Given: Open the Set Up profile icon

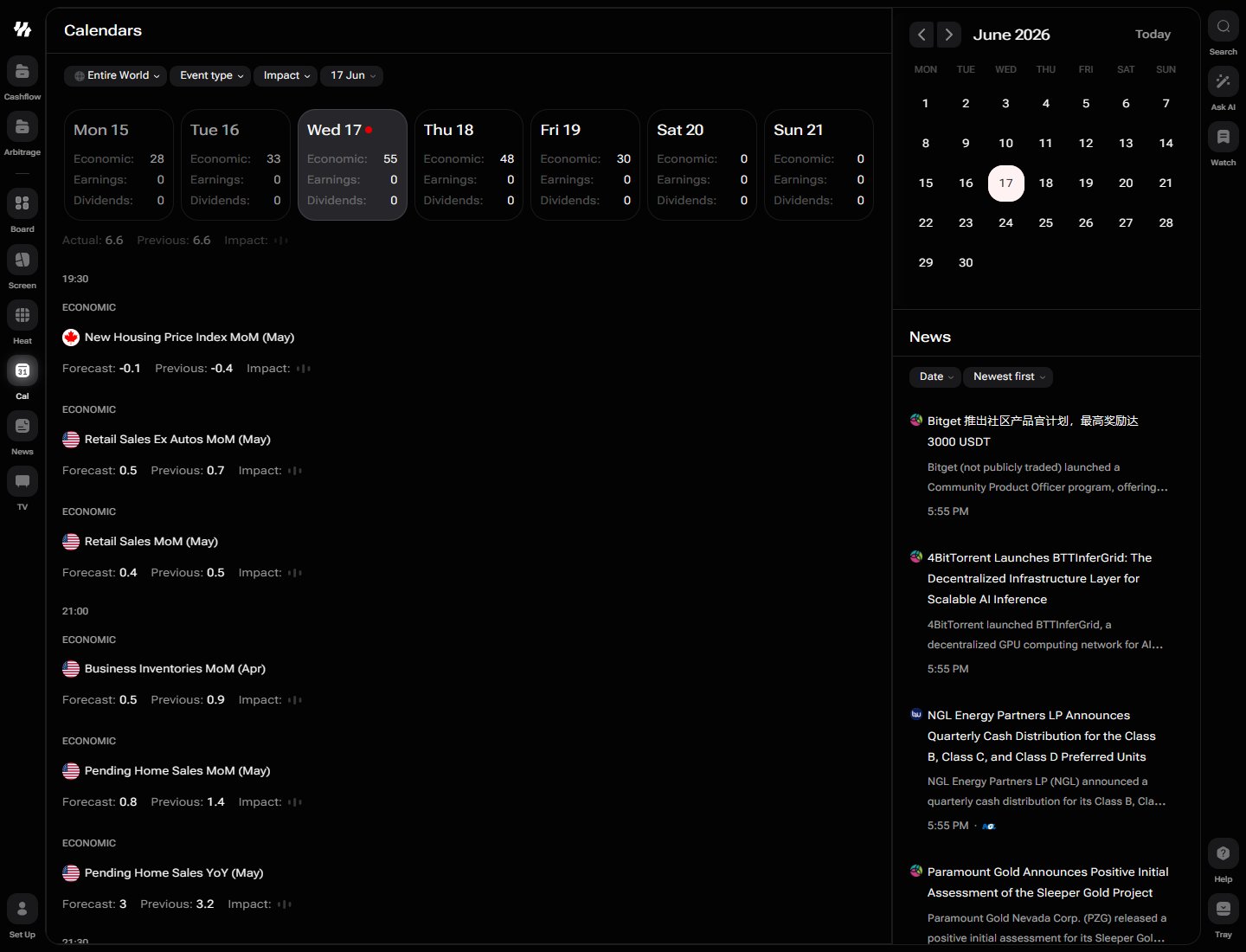Looking at the screenshot, I should point(22,909).
